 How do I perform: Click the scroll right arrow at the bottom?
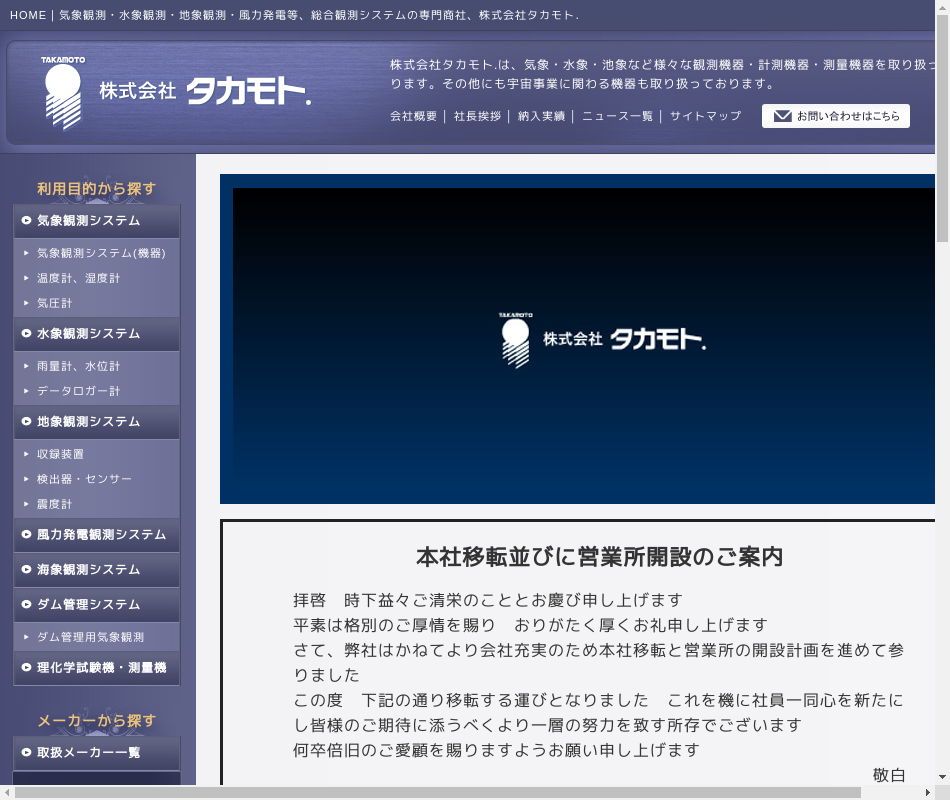(x=928, y=793)
